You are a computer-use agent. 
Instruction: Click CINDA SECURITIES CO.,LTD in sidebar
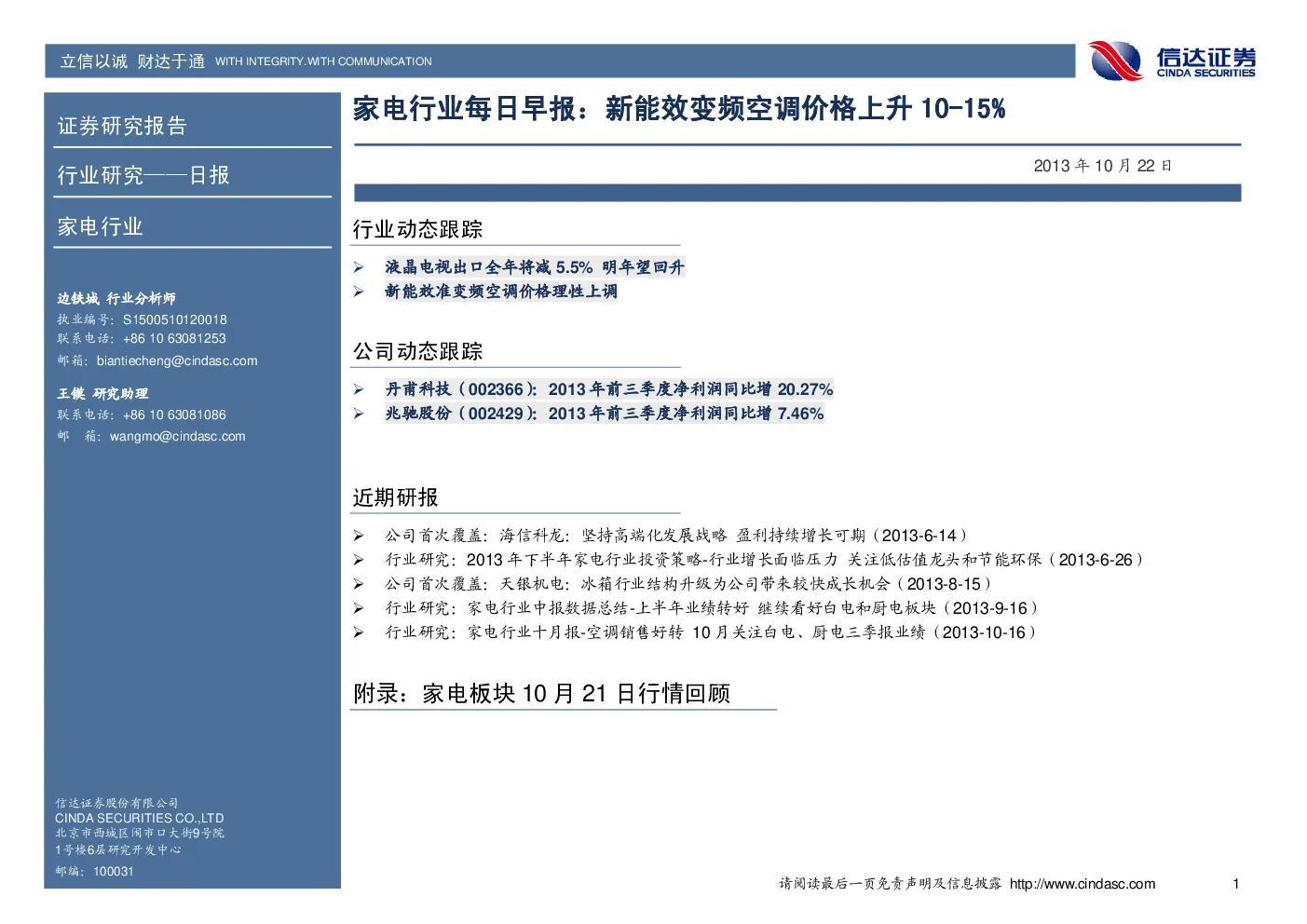140,818
